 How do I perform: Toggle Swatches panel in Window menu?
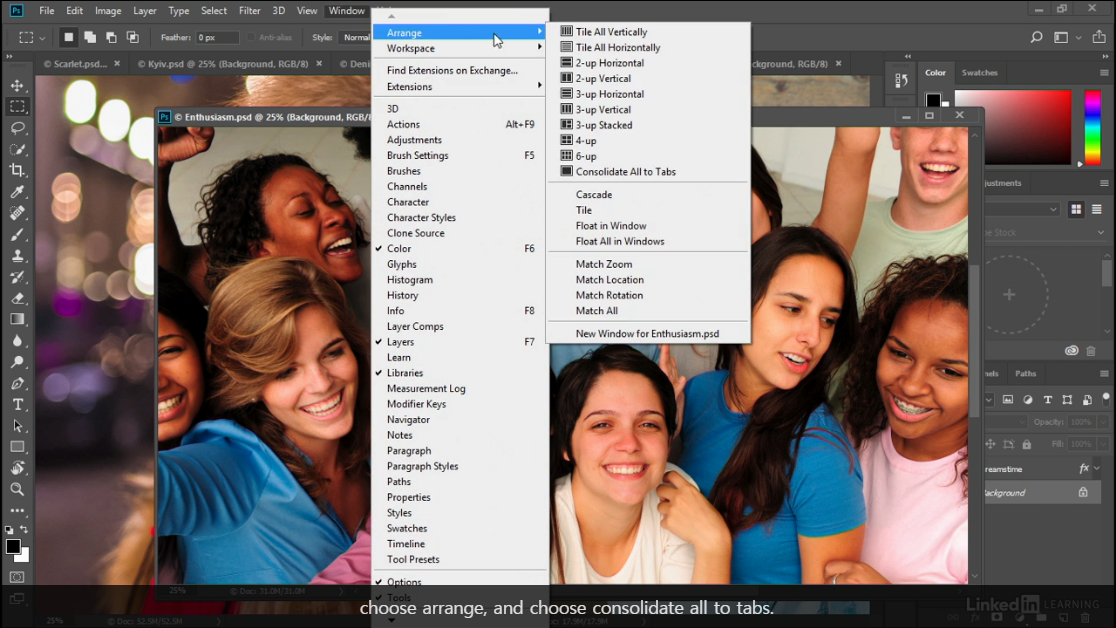[x=460, y=528]
